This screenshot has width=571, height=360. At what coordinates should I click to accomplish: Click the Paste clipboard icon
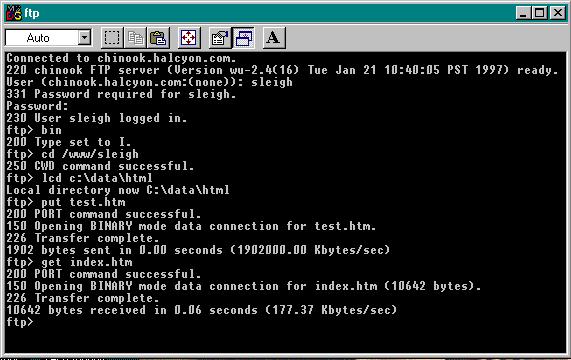[158, 38]
